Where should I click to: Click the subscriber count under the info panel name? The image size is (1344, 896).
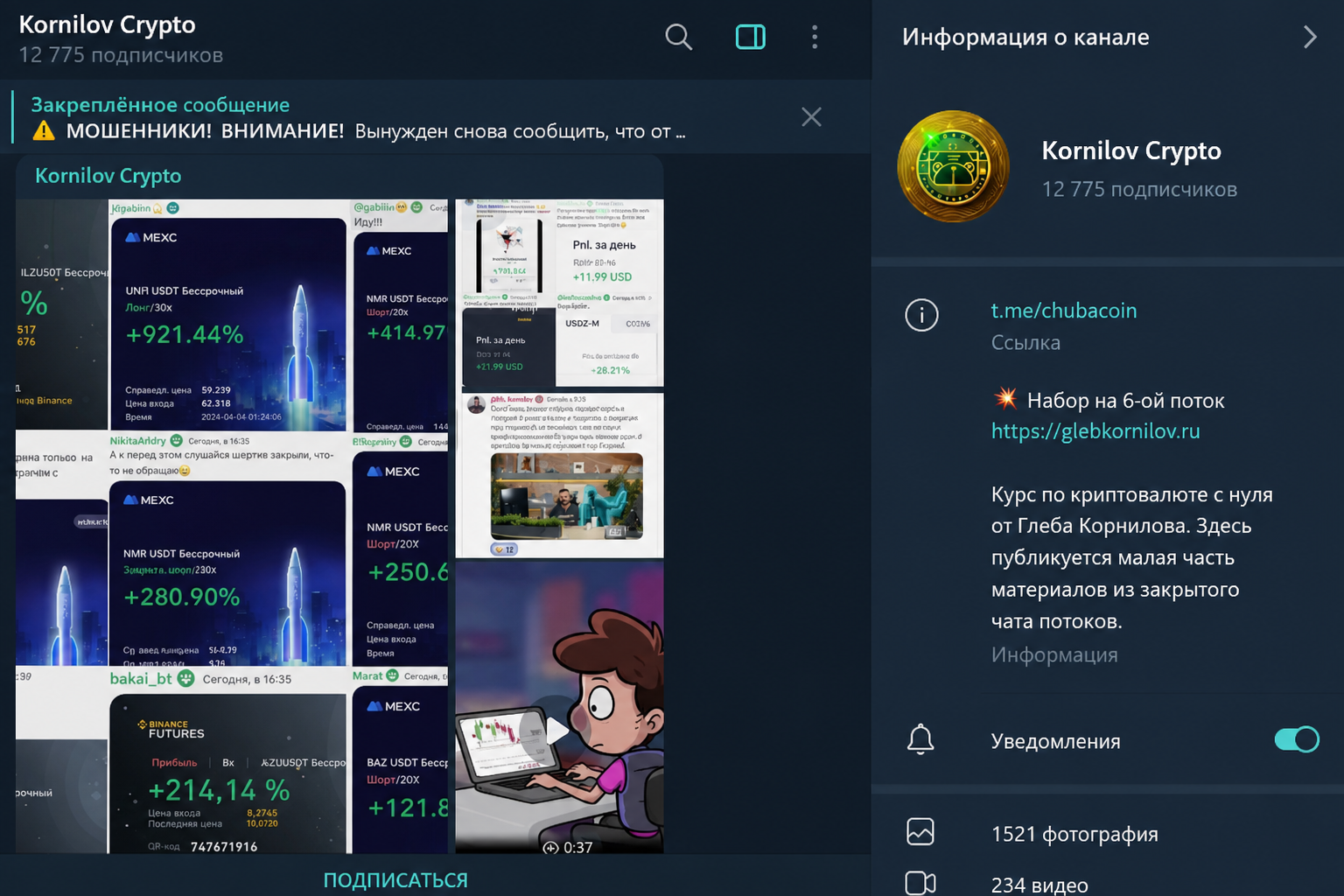point(1139,189)
